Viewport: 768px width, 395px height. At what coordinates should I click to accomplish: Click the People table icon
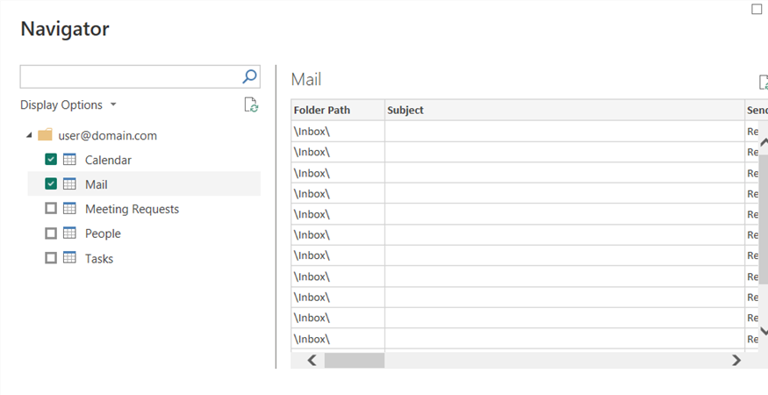coord(70,233)
